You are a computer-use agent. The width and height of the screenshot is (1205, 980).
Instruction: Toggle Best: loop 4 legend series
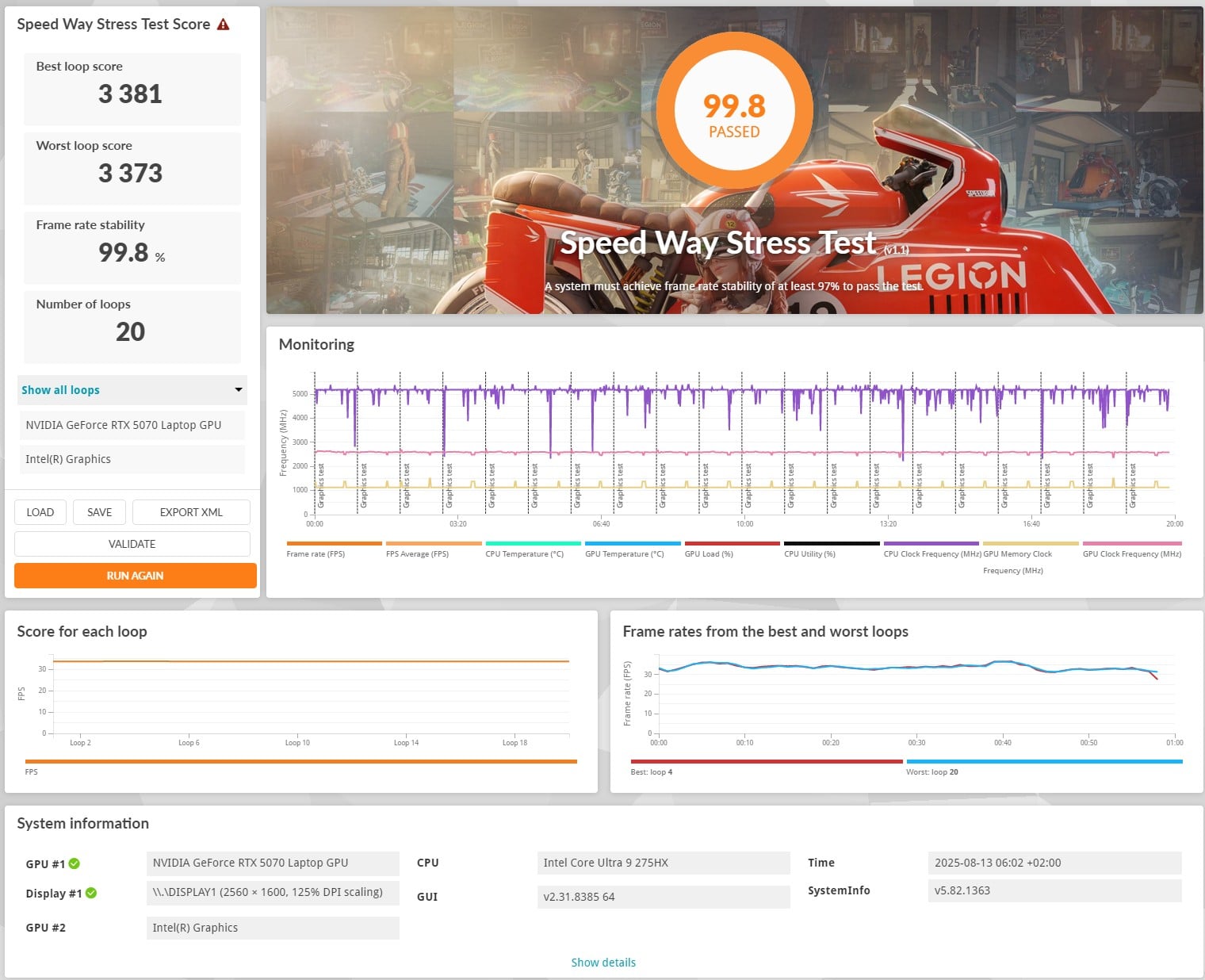point(766,767)
